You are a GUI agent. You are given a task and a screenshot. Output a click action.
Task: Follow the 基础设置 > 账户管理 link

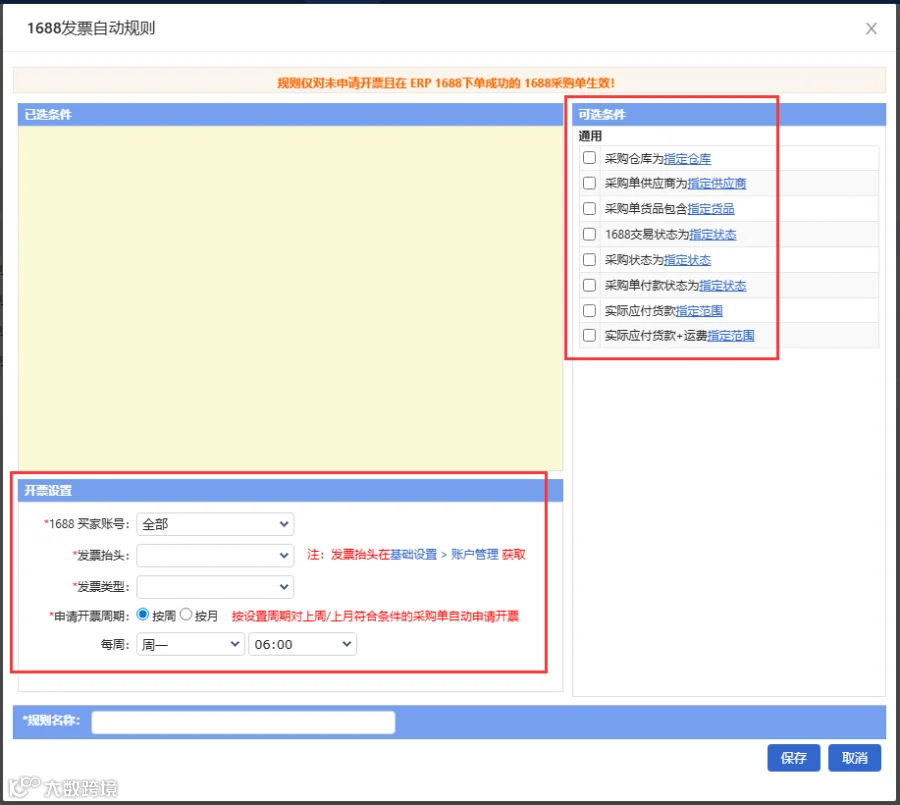444,554
